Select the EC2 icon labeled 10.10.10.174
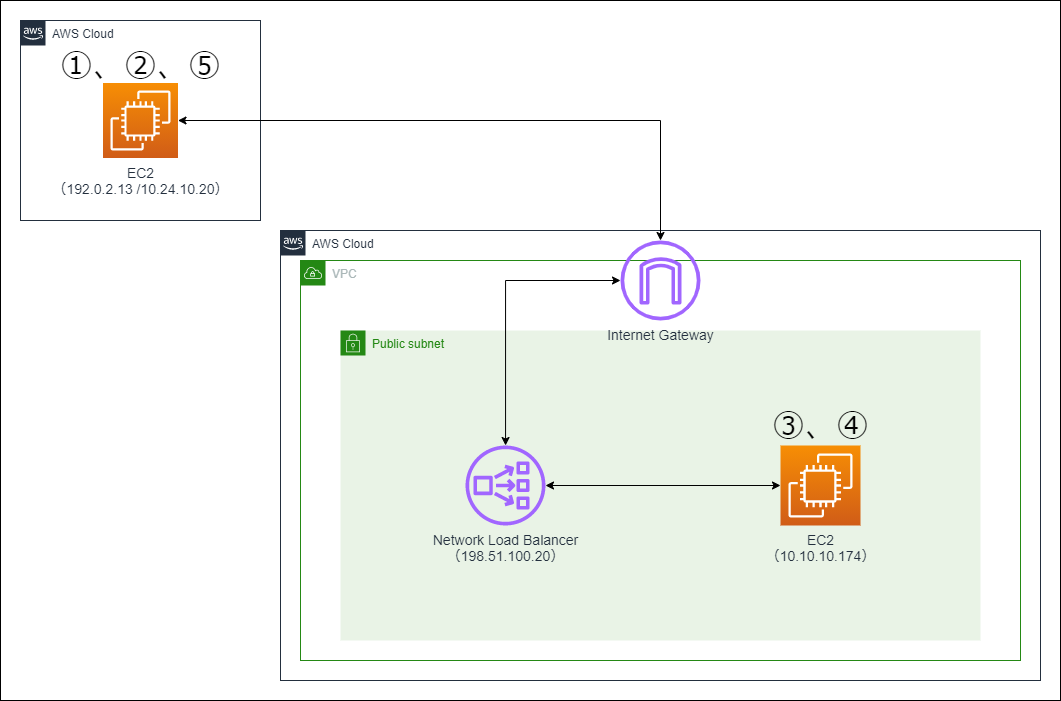The height and width of the screenshot is (701, 1061). pos(819,485)
